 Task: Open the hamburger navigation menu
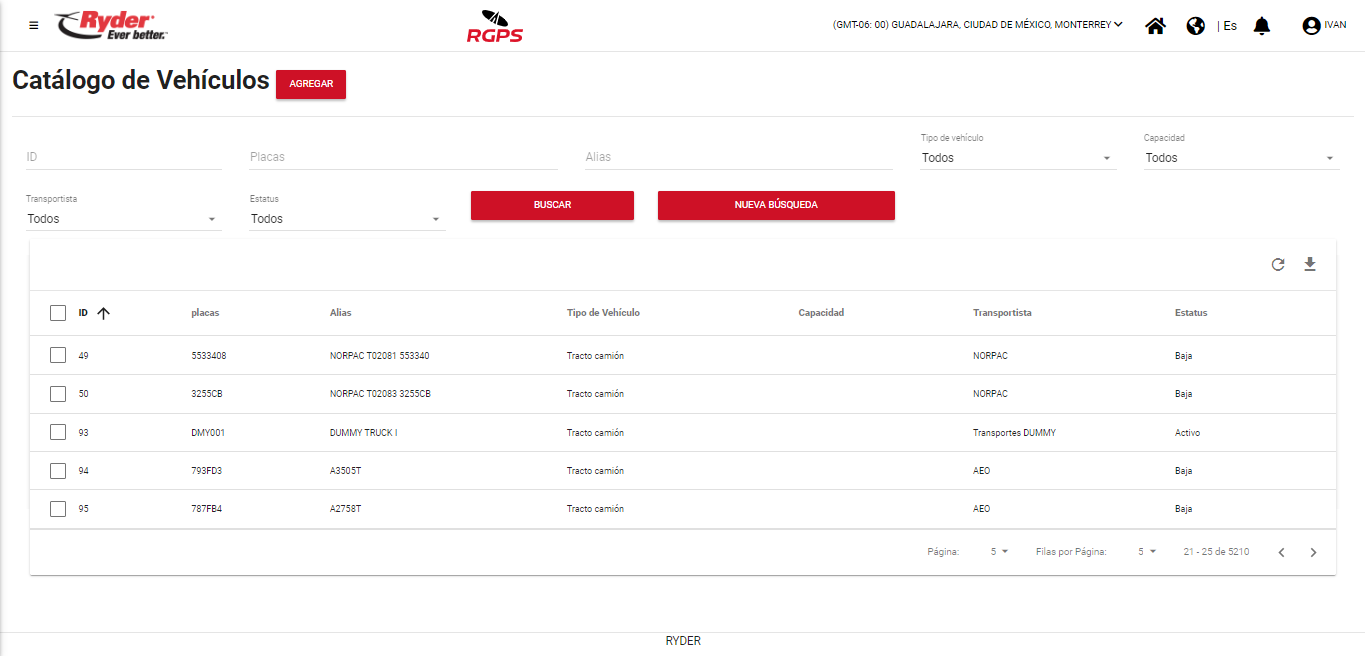pyautogui.click(x=34, y=25)
